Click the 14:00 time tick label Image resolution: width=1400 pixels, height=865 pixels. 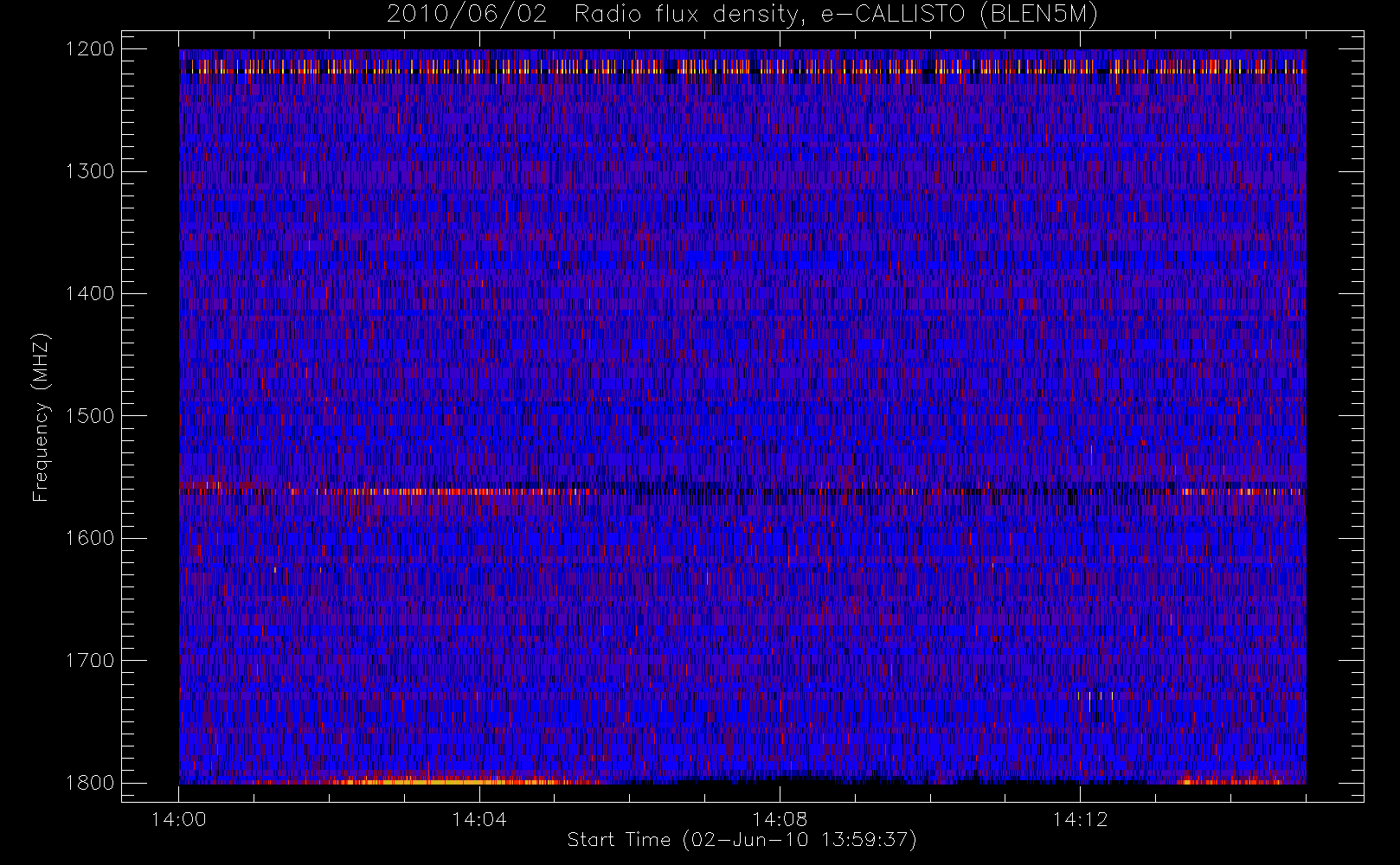pyautogui.click(x=179, y=819)
